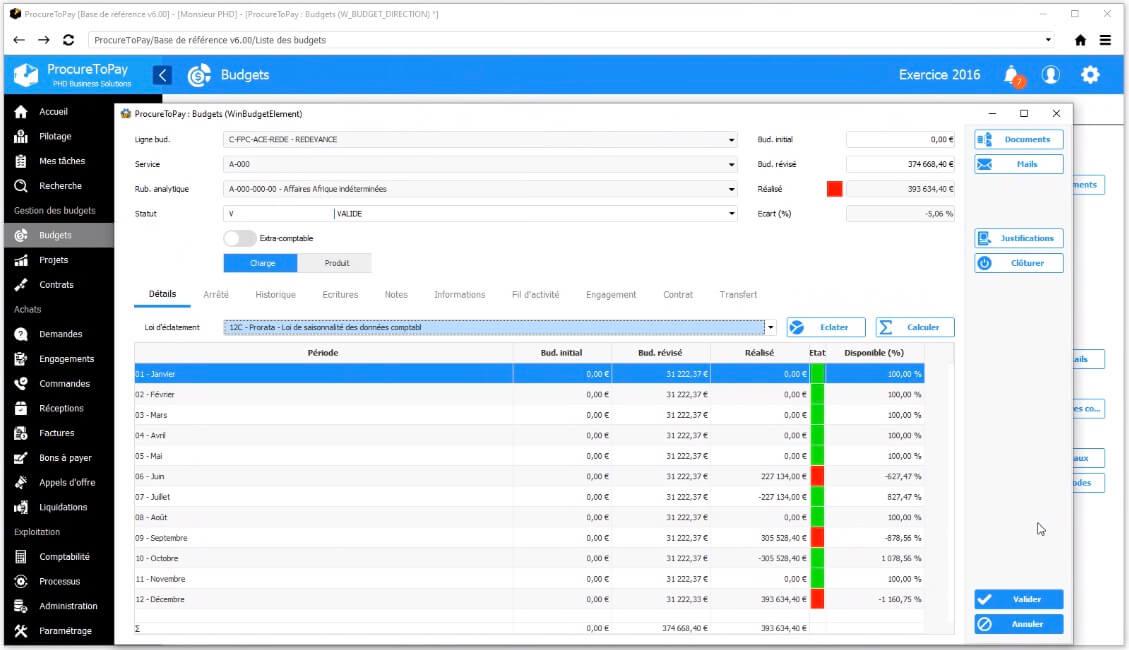Click the notification bell icon
Image resolution: width=1129 pixels, height=650 pixels.
1012,75
